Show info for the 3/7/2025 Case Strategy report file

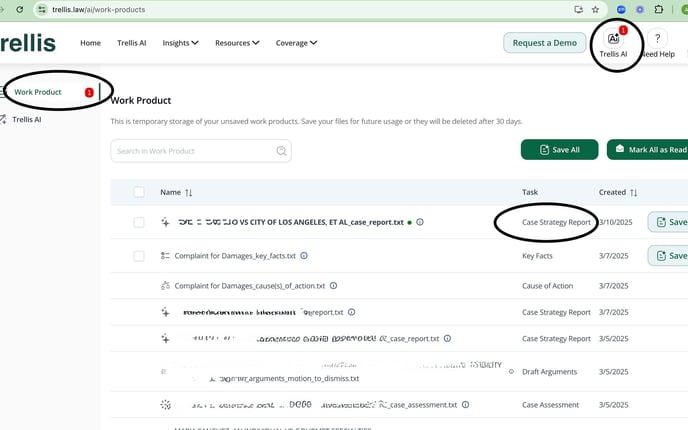pyautogui.click(x=351, y=312)
